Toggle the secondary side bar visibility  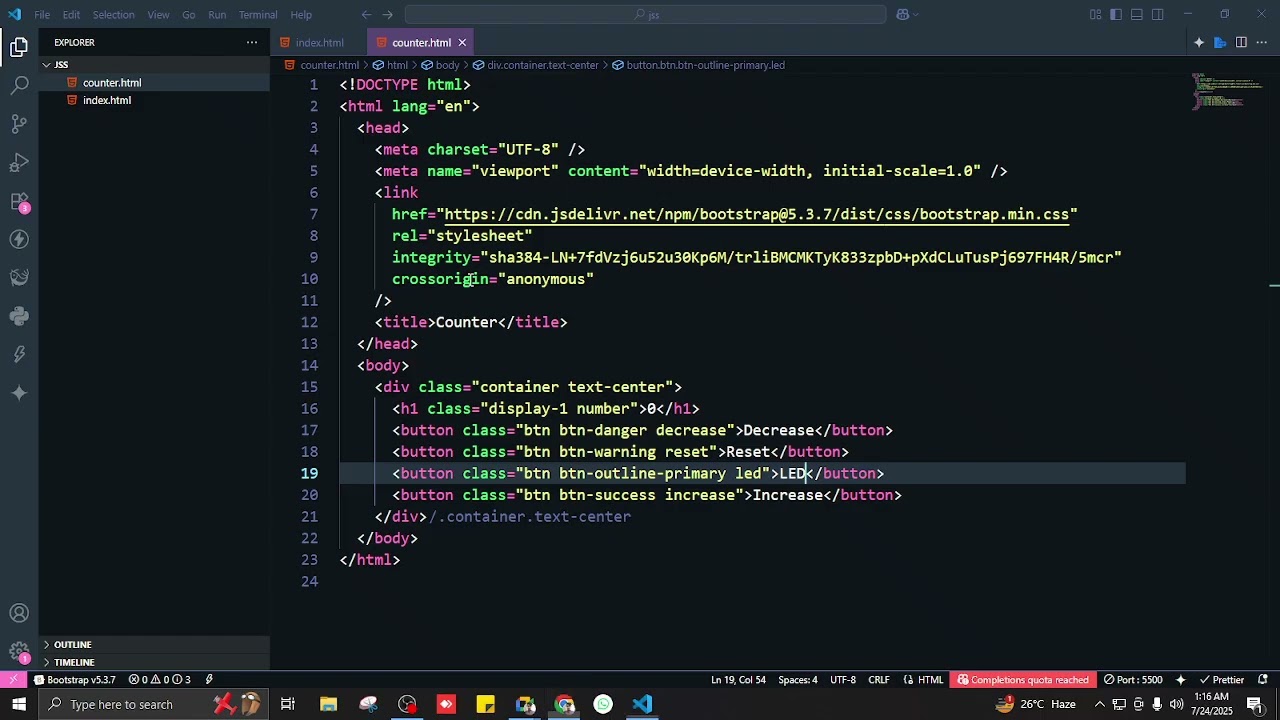1157,14
